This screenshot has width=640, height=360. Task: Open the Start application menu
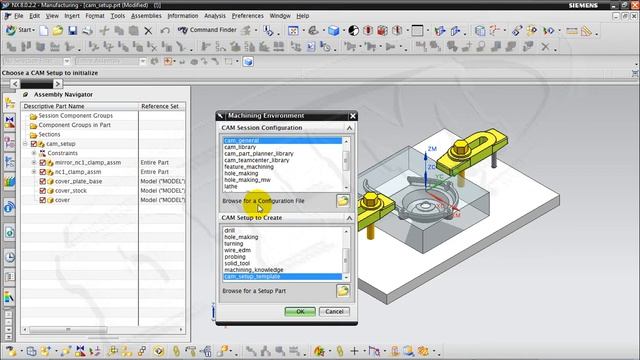(x=20, y=30)
